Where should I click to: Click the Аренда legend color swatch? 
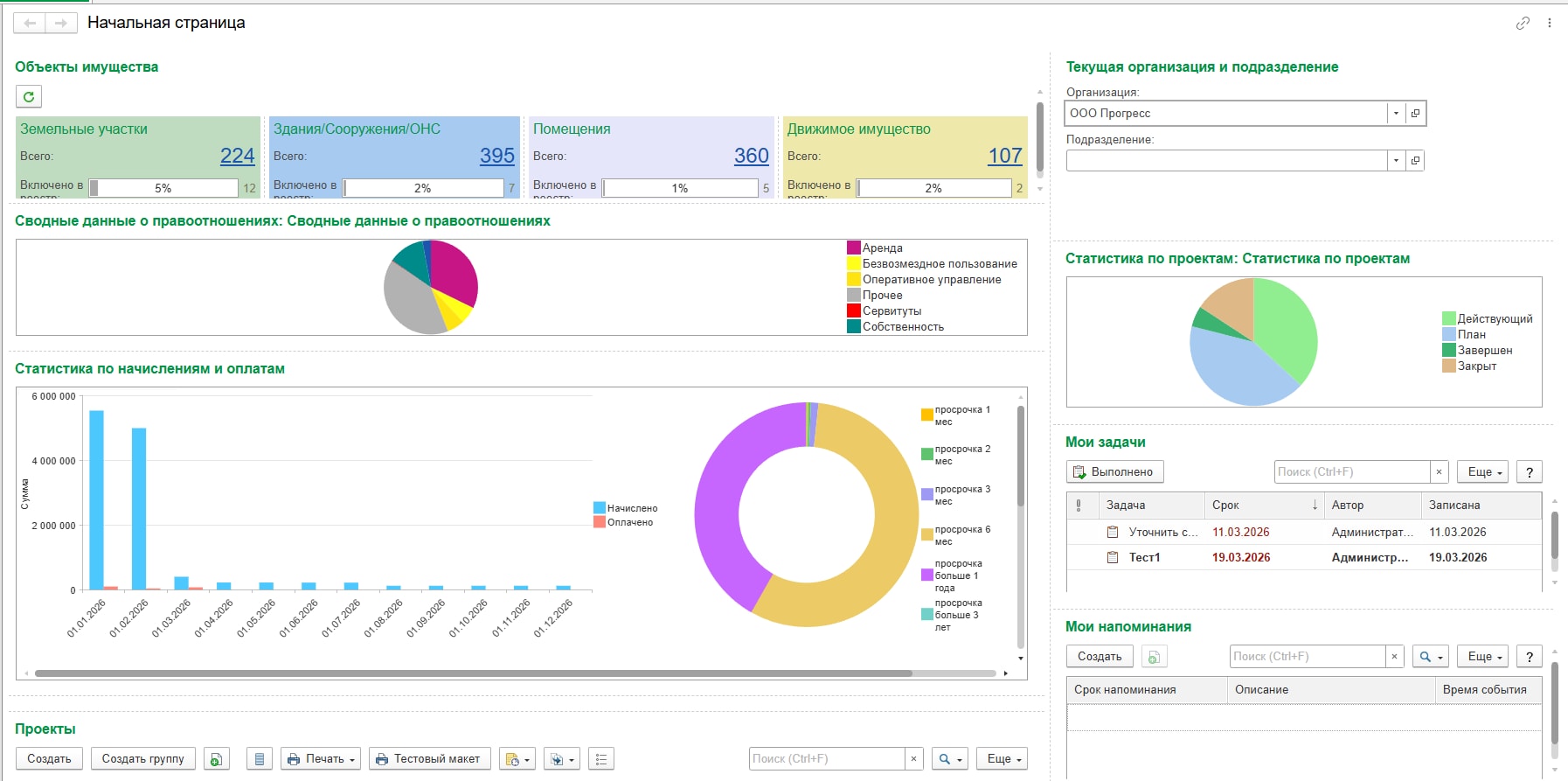click(x=854, y=248)
